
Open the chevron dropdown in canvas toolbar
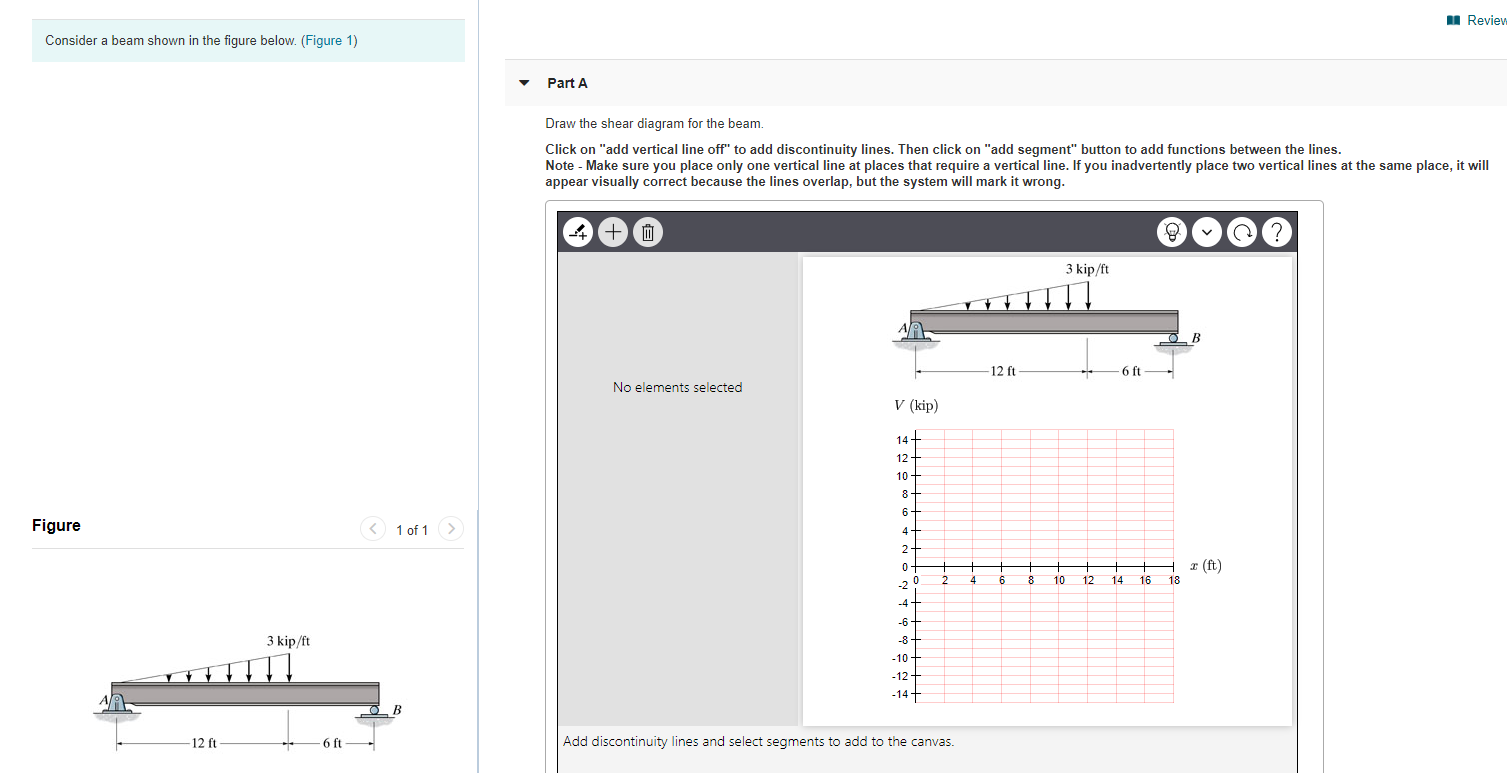[1207, 233]
